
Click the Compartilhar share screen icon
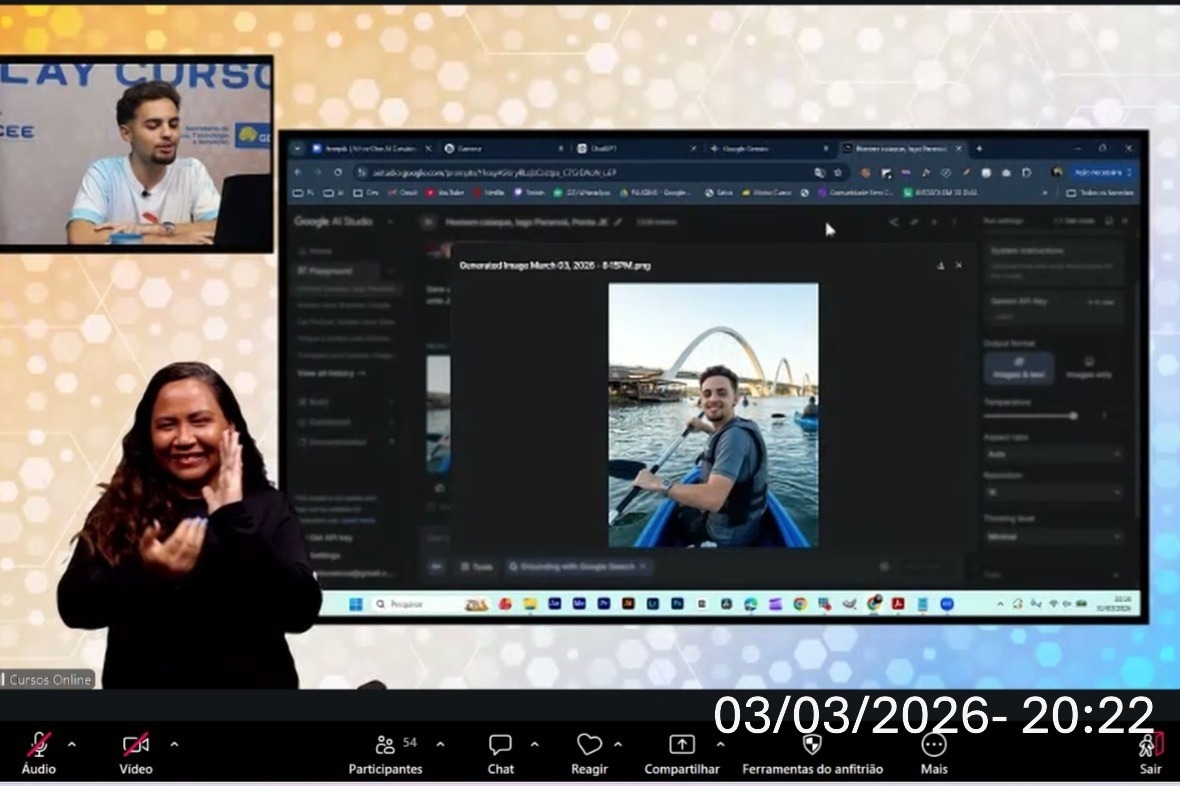pyautogui.click(x=682, y=745)
